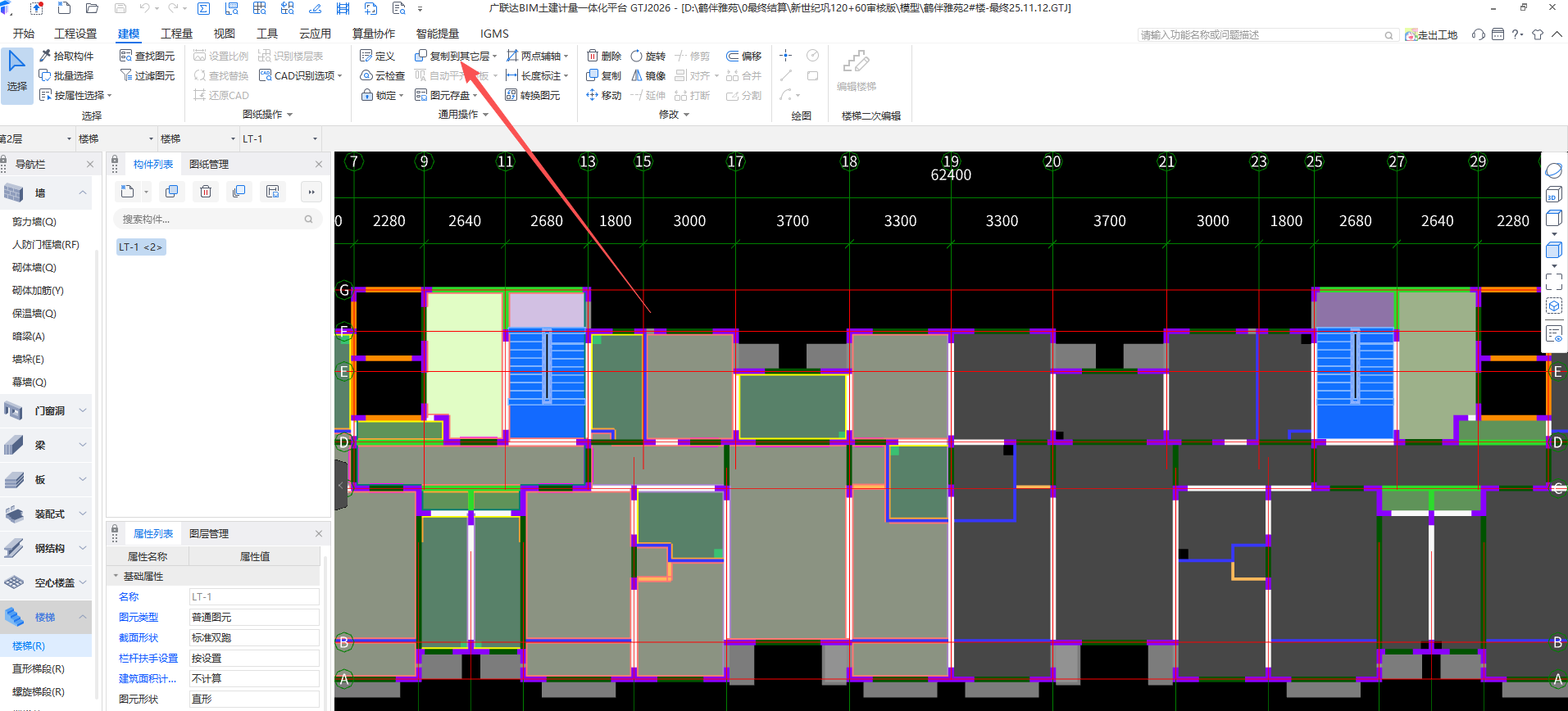Open the 定义 define tool

pos(378,56)
